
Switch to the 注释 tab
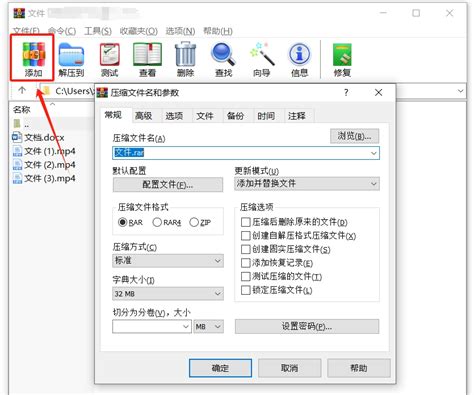pyautogui.click(x=296, y=116)
